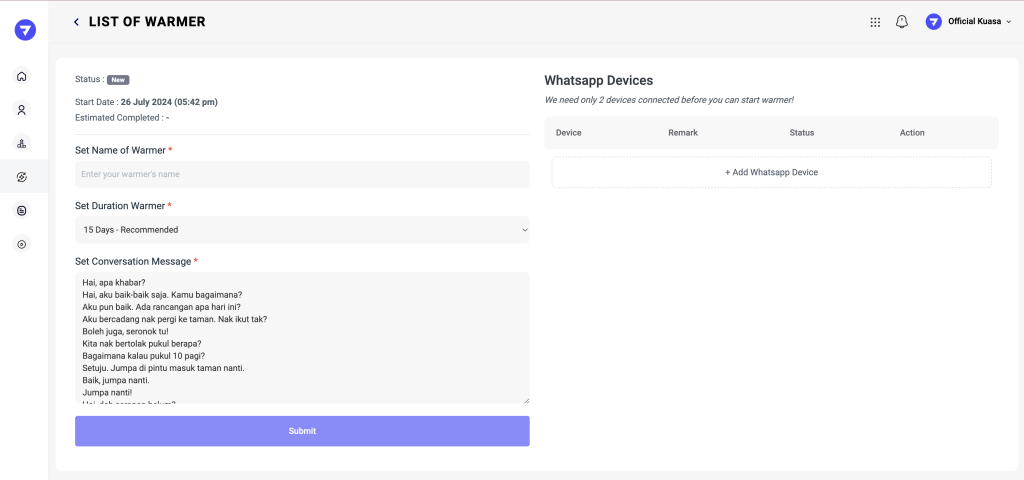
Task: Open the apps grid icon in header
Action: tap(875, 22)
